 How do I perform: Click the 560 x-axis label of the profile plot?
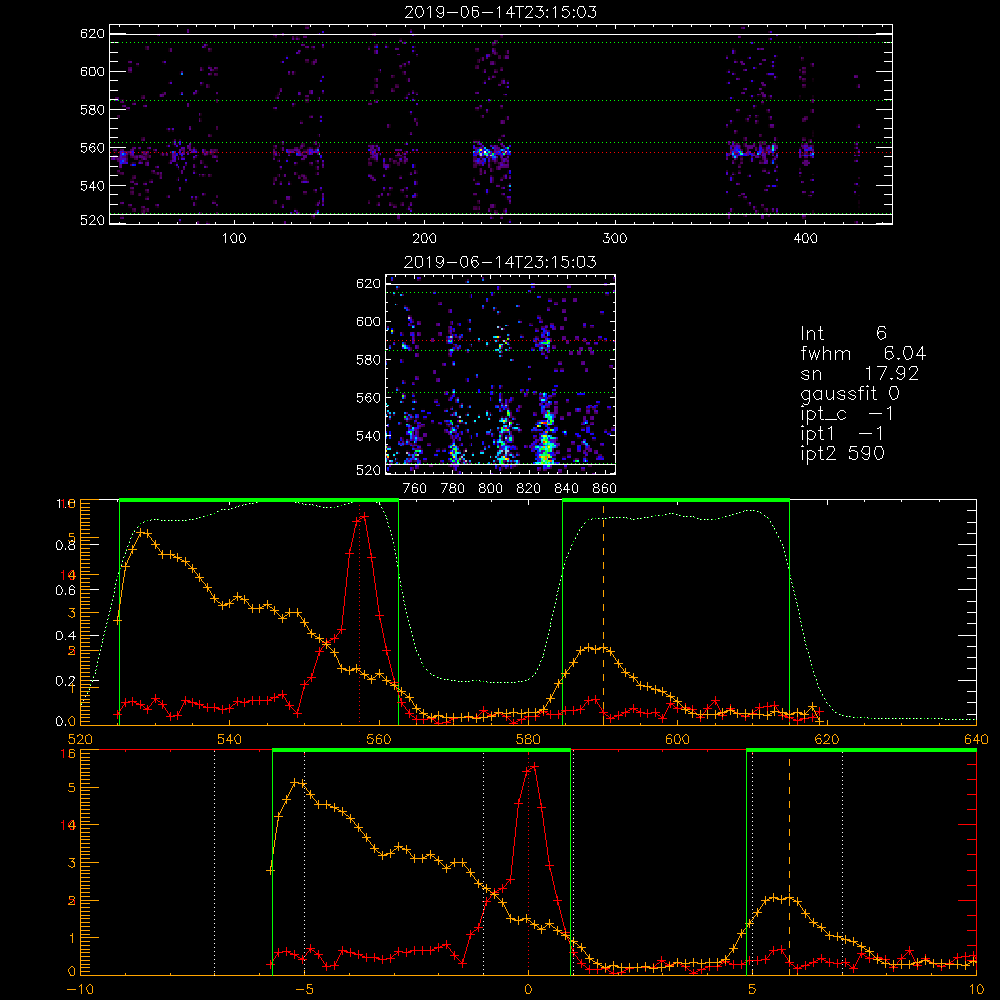coord(379,739)
